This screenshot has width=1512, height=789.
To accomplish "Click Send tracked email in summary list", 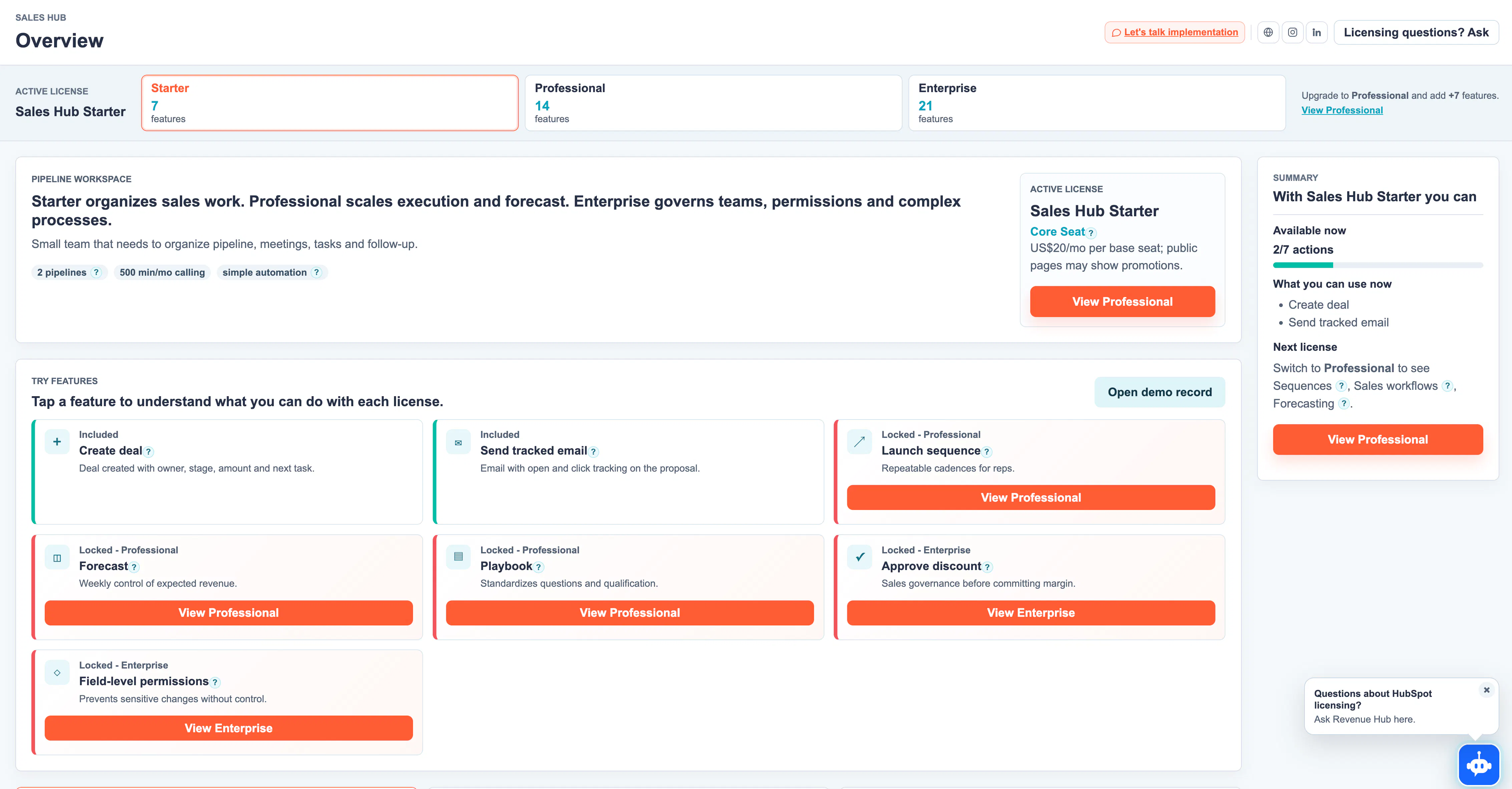I will [1338, 322].
